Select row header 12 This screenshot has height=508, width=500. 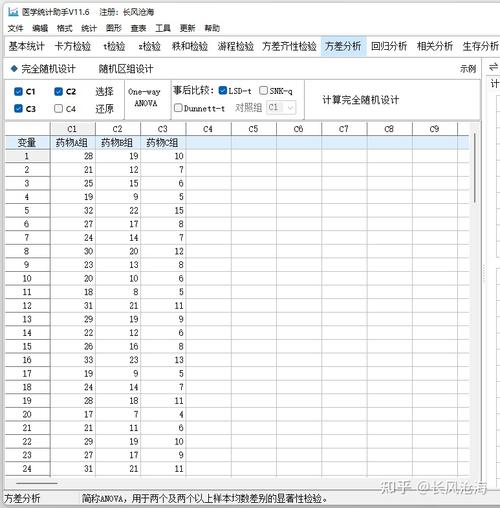[27, 305]
